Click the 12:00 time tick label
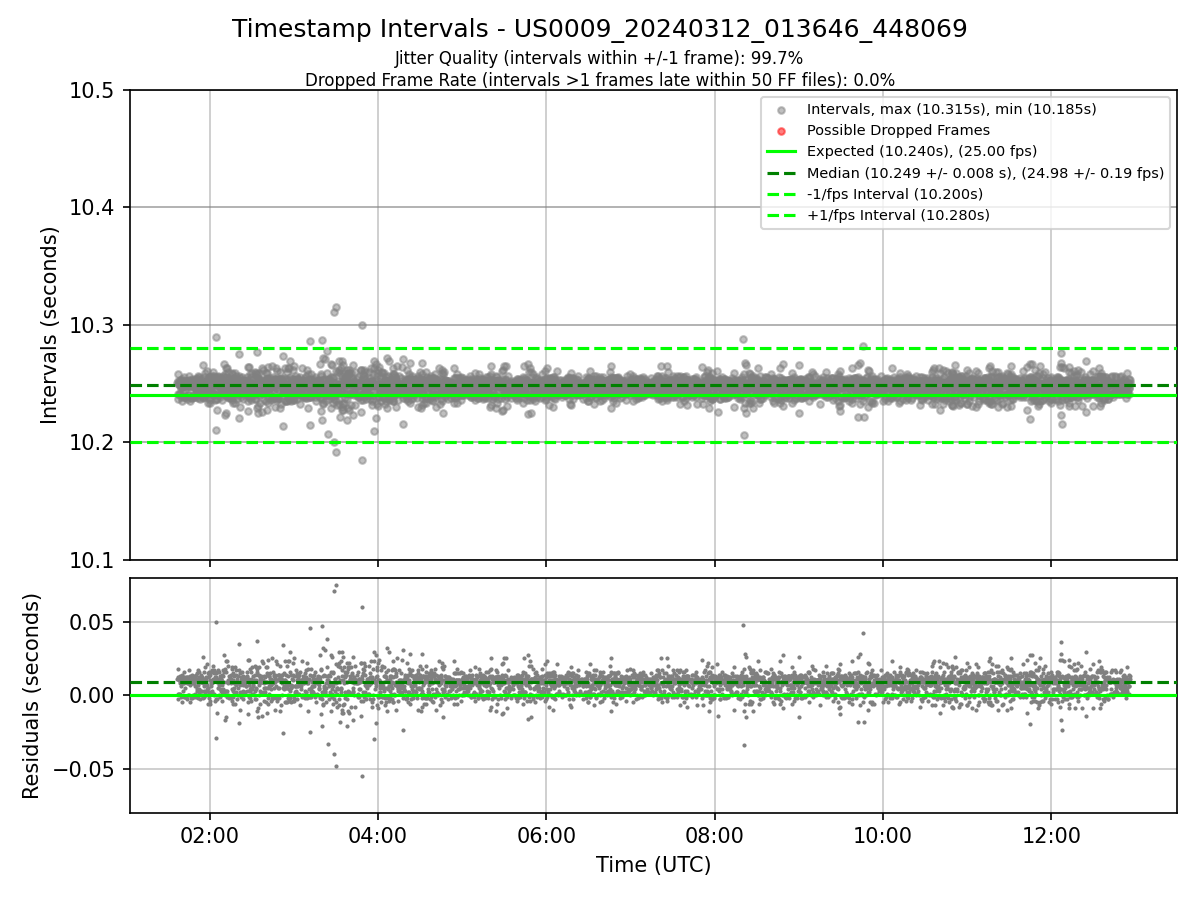Image resolution: width=1200 pixels, height=900 pixels. [x=1051, y=834]
